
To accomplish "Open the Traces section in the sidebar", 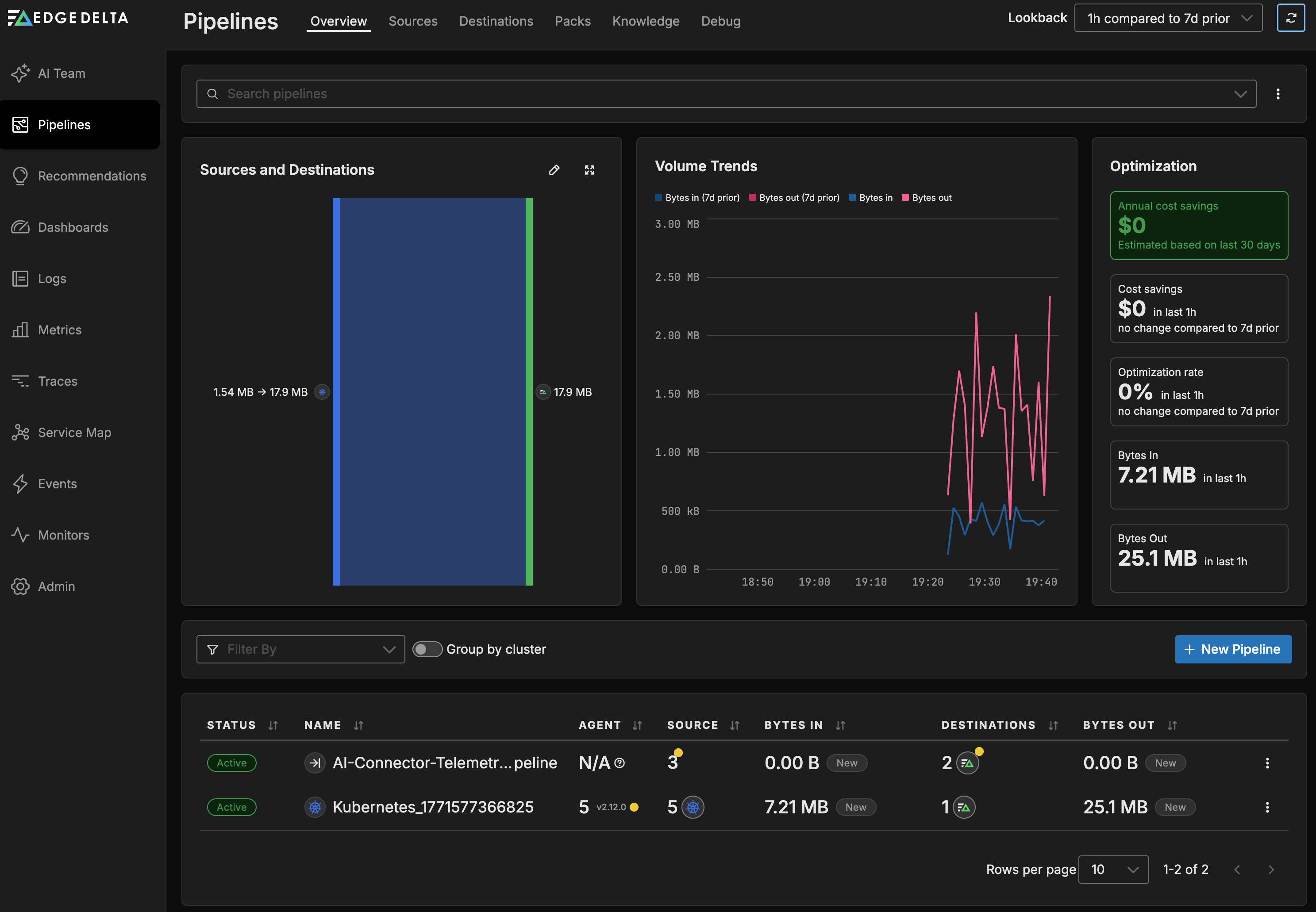I will 57,380.
